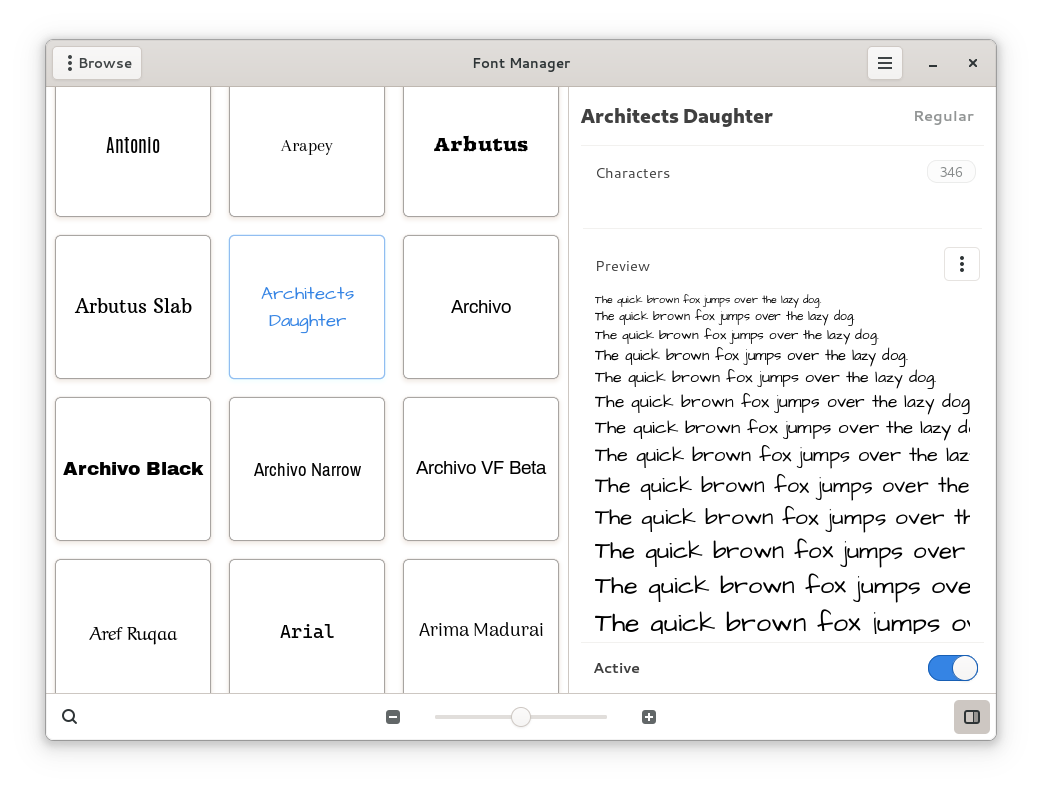Image resolution: width=1042 pixels, height=792 pixels.
Task: Click the zoom in plus icon
Action: pos(649,717)
